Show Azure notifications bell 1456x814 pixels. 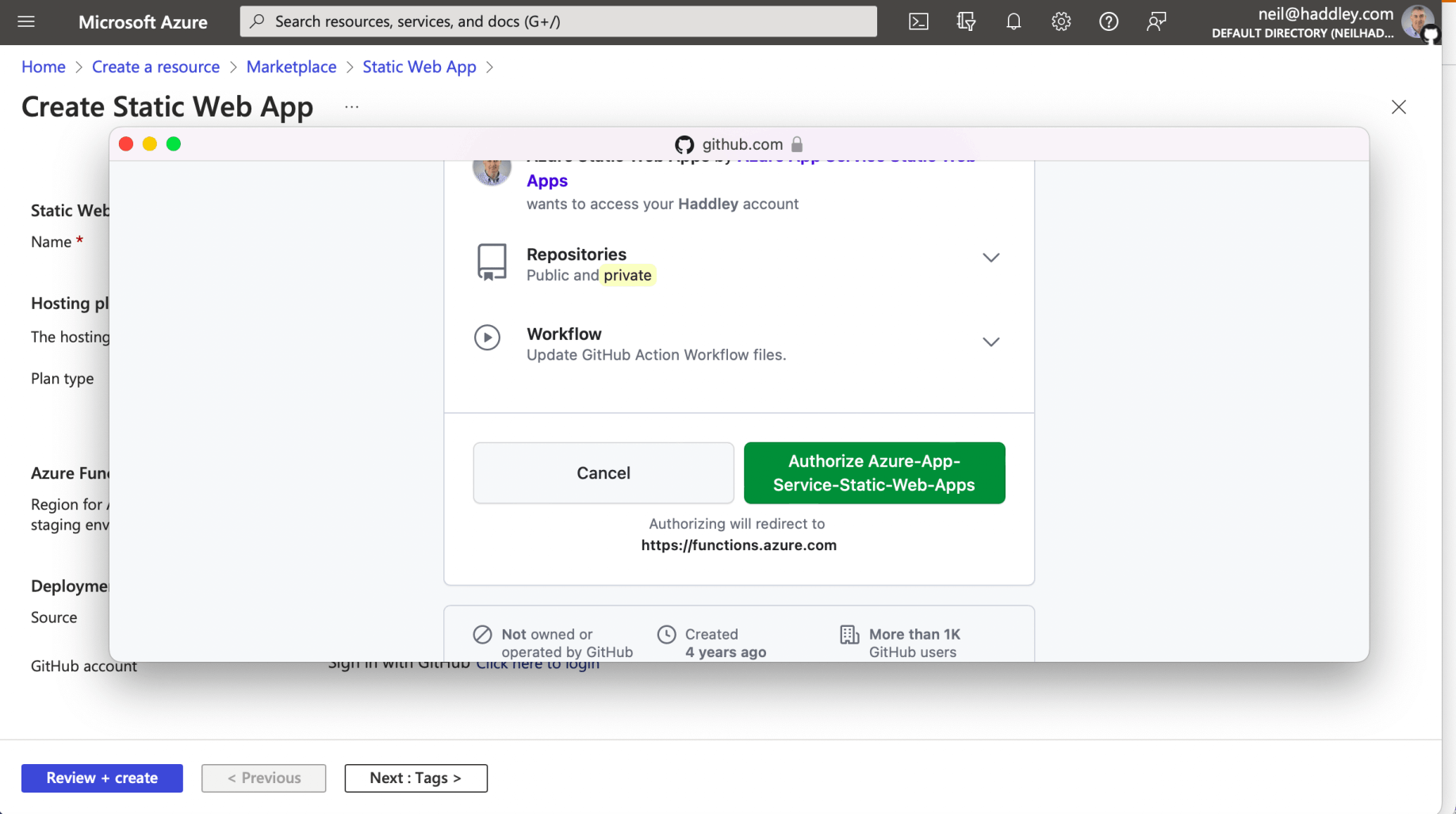tap(1013, 21)
